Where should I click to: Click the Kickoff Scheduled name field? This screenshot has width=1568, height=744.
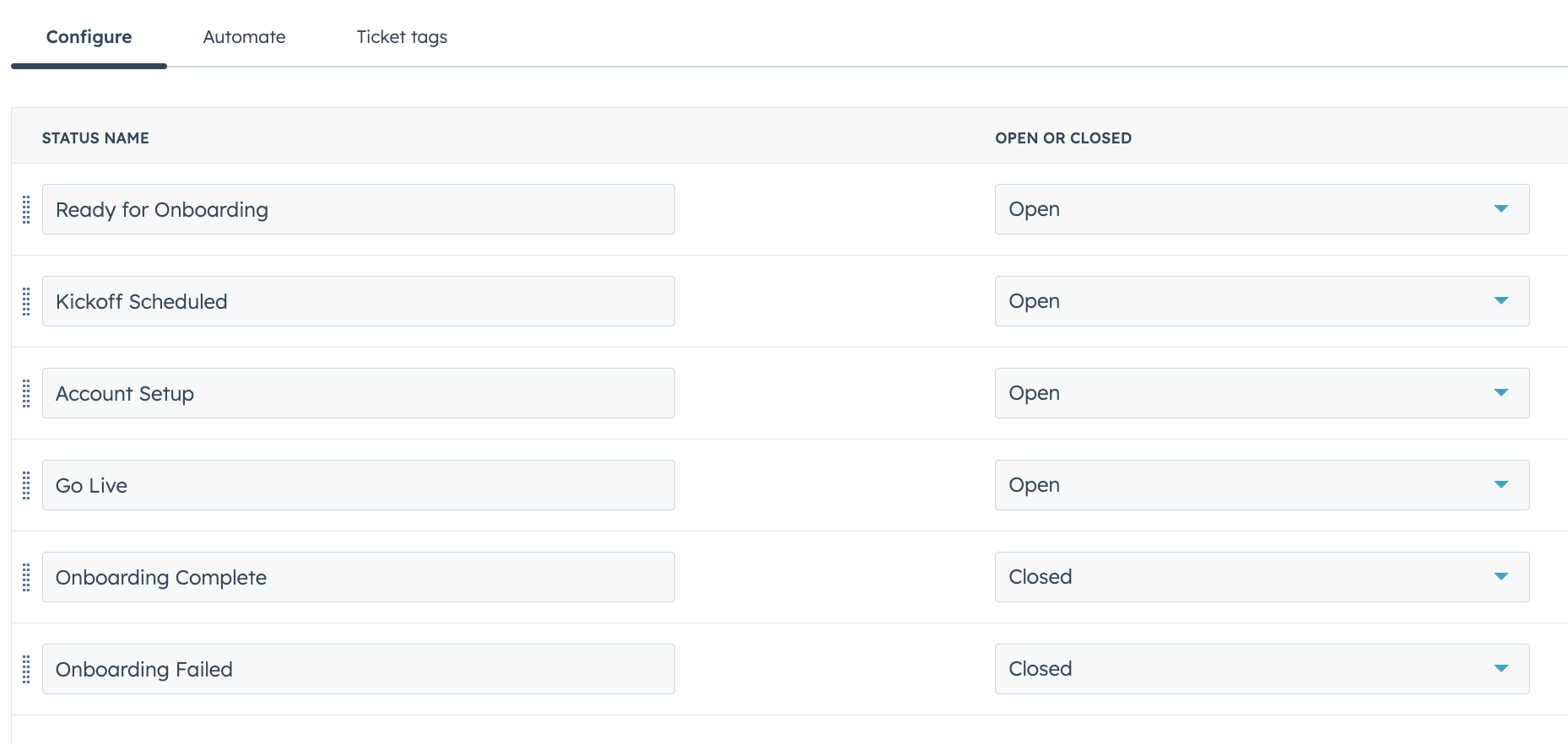[x=359, y=300]
